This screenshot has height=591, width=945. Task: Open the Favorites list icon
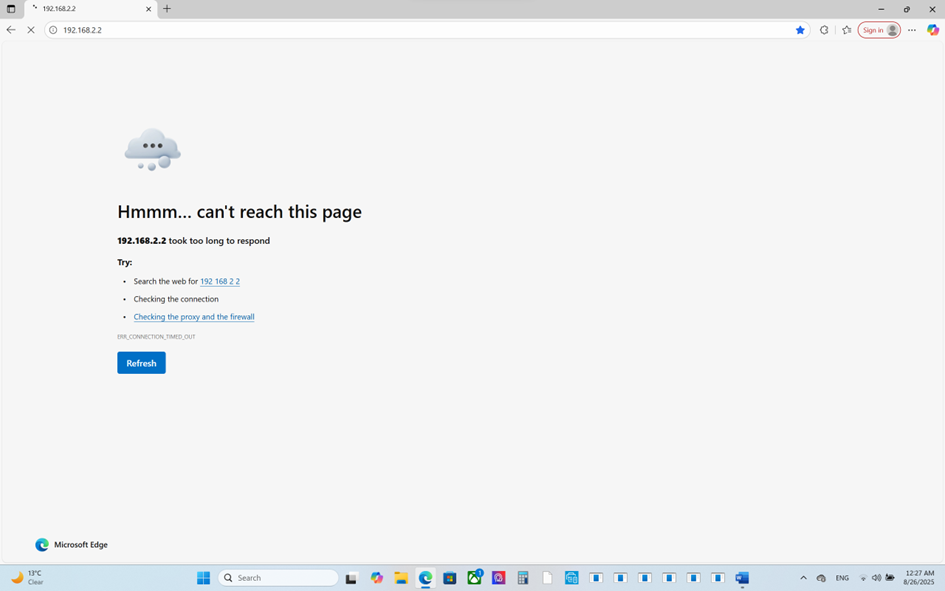point(847,30)
